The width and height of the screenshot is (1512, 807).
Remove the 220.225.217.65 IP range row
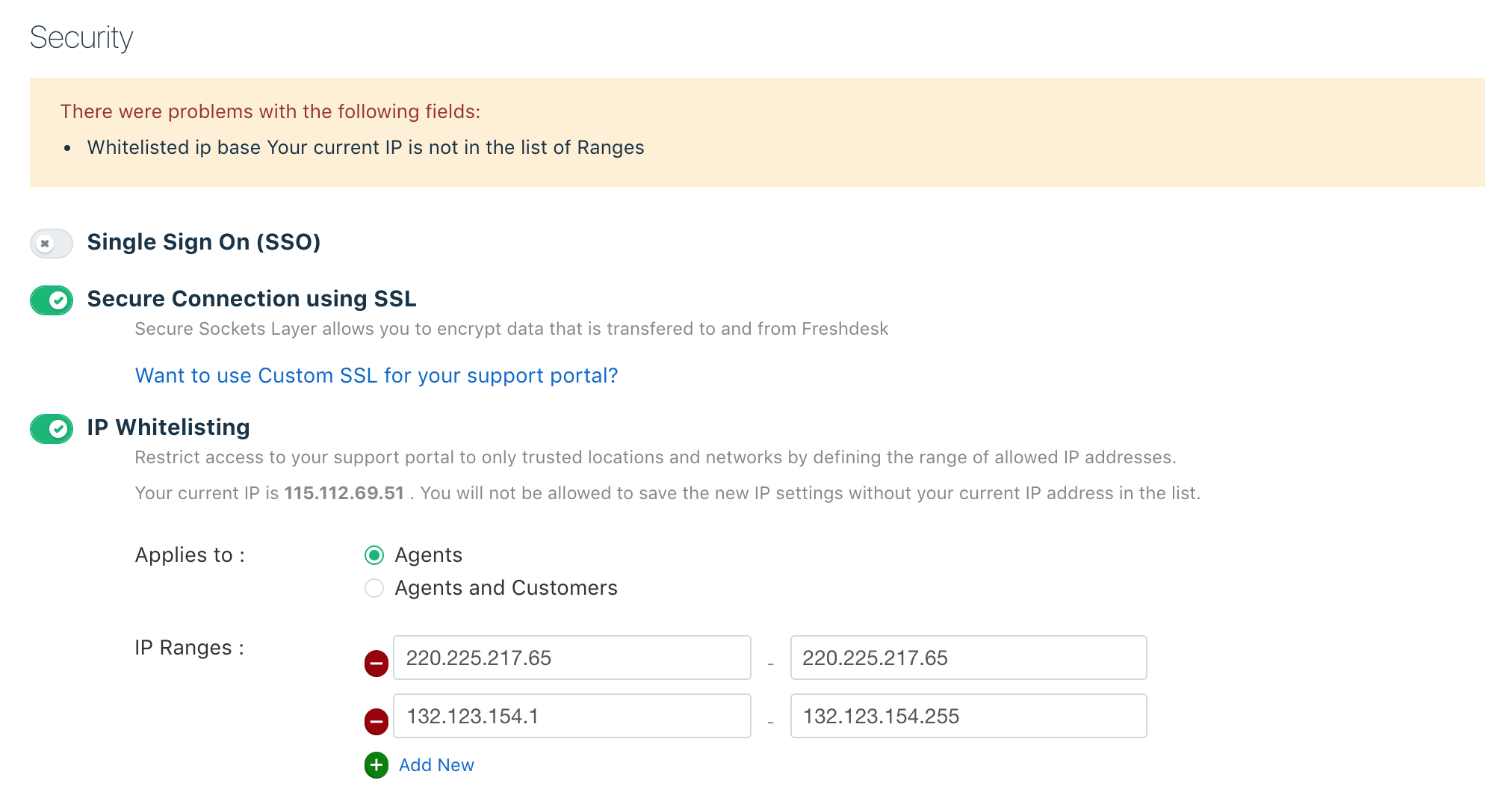(x=376, y=663)
